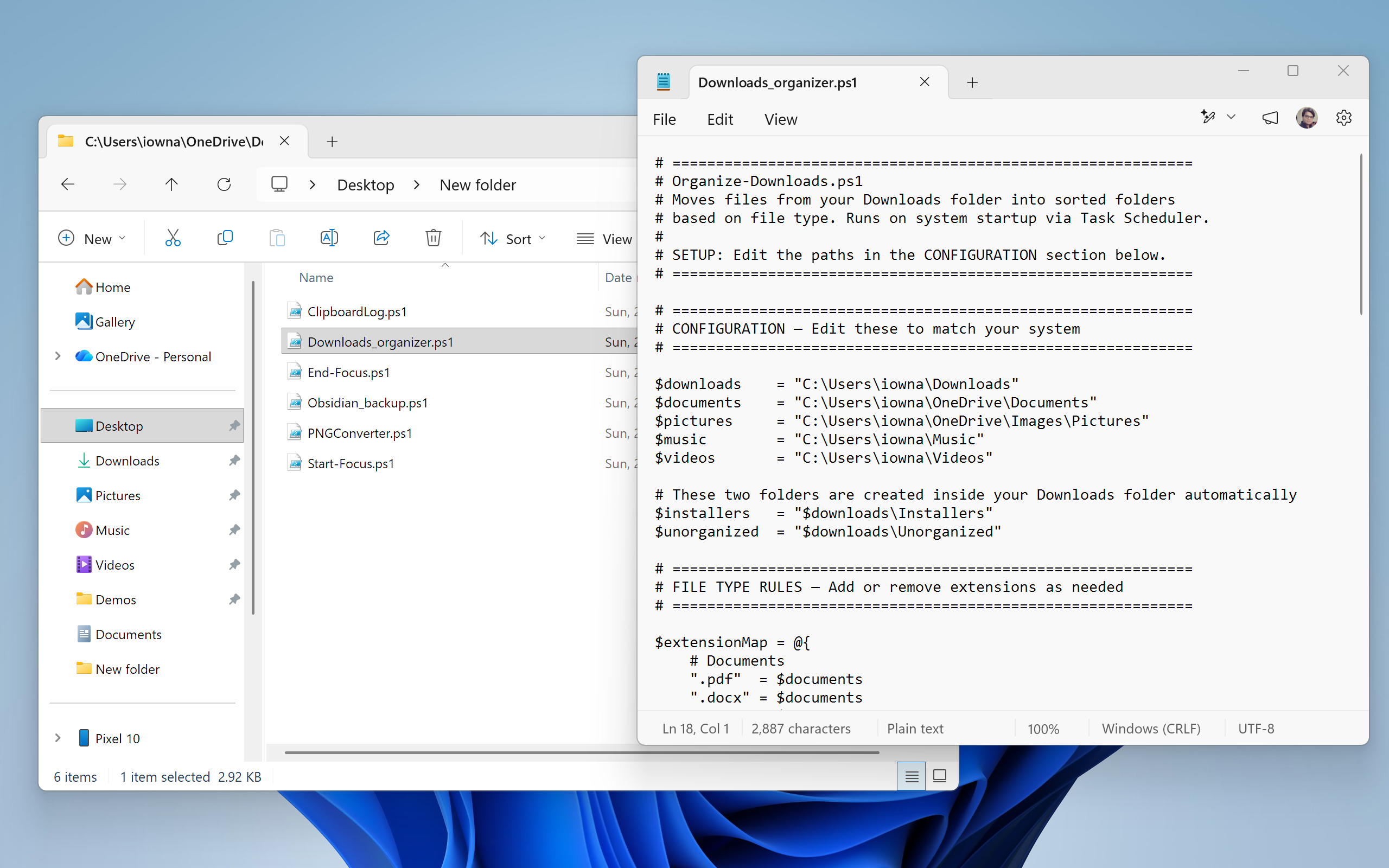Viewport: 1389px width, 868px height.
Task: Go forward in File Explorer
Action: coord(119,184)
